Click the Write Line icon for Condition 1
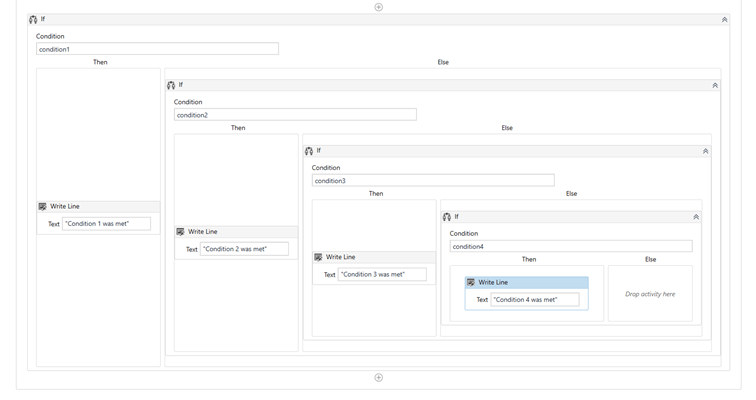Image resolution: width=756 pixels, height=400 pixels. (x=42, y=206)
